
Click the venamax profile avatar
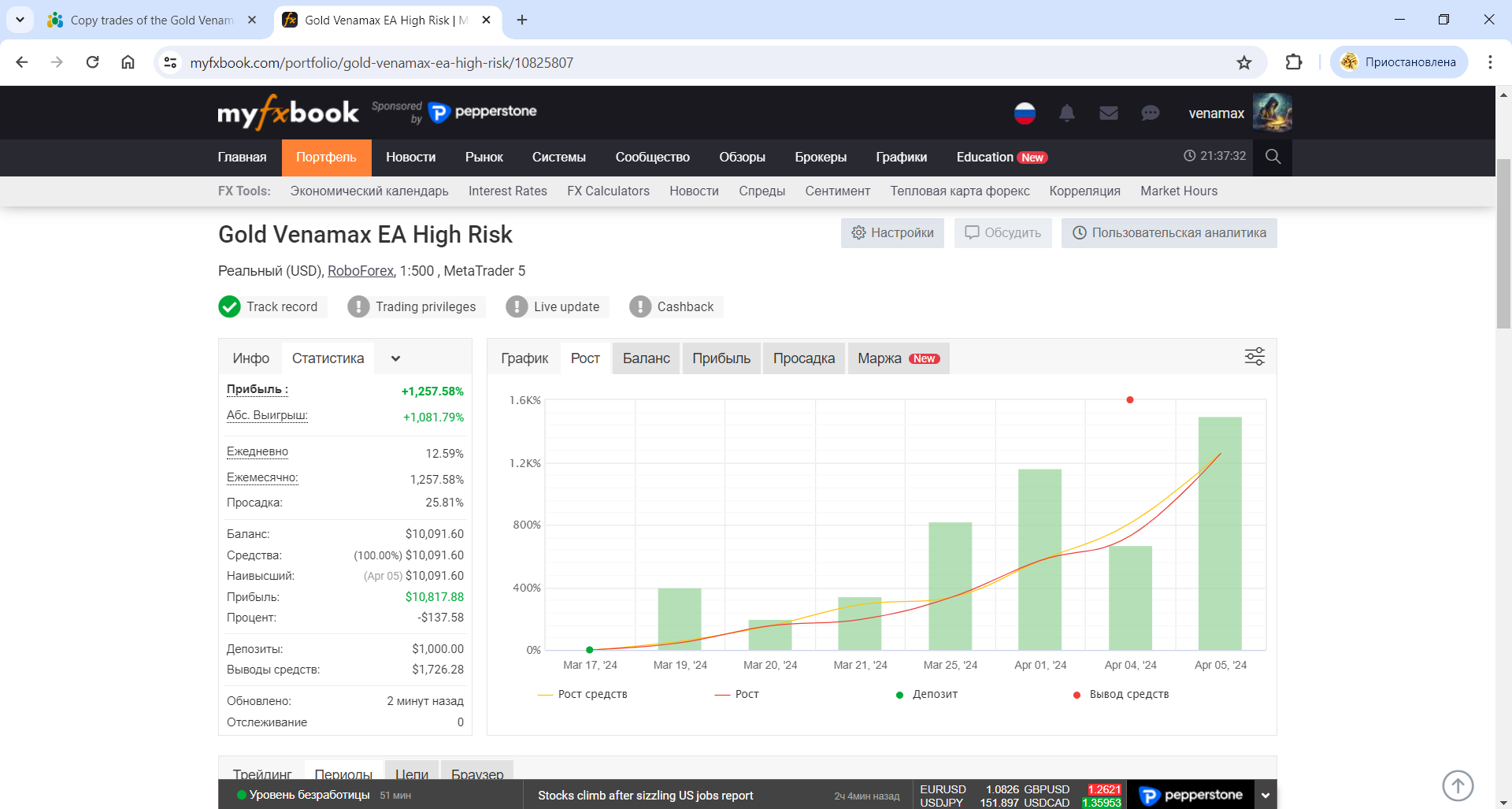pos(1273,113)
